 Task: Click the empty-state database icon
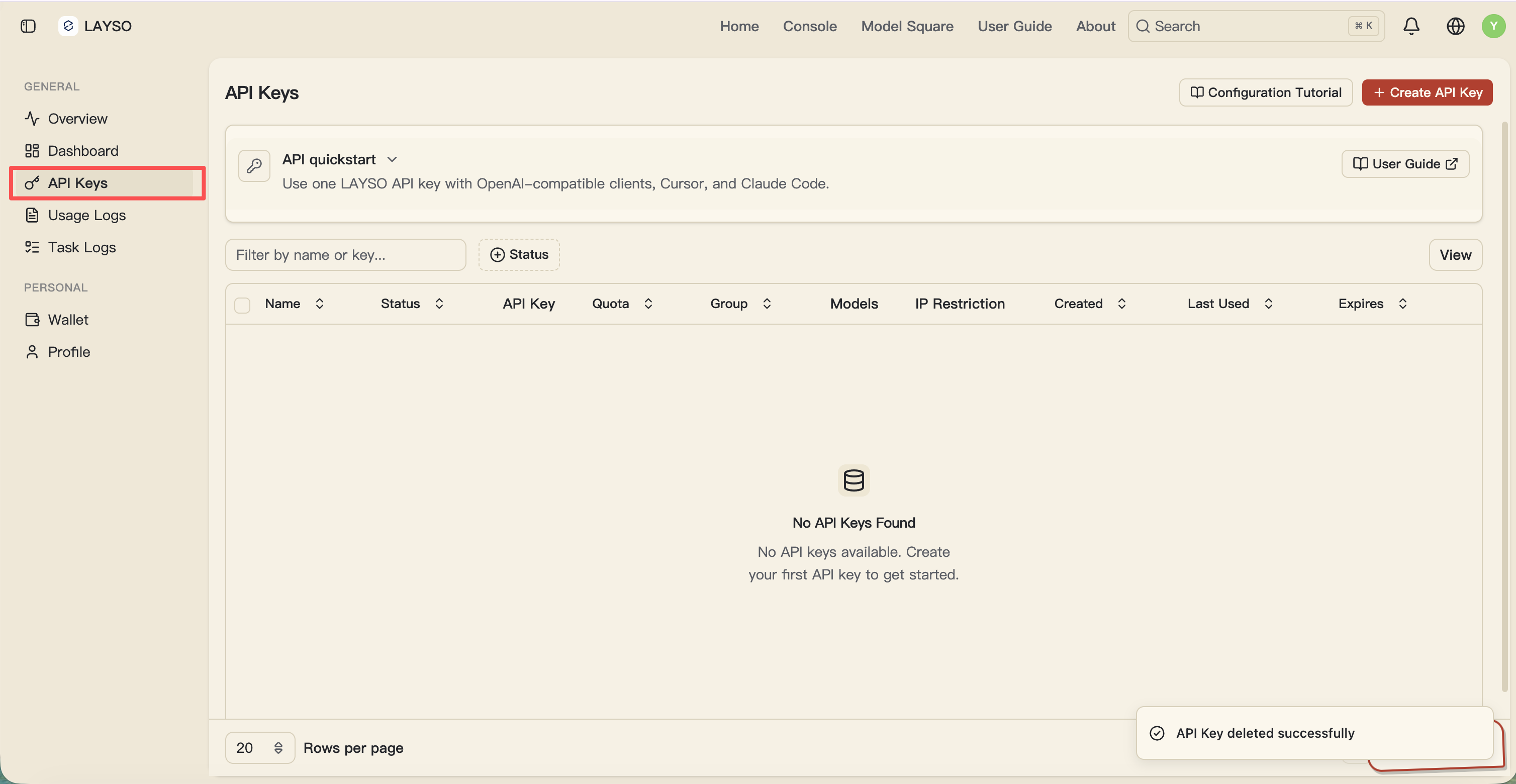854,480
